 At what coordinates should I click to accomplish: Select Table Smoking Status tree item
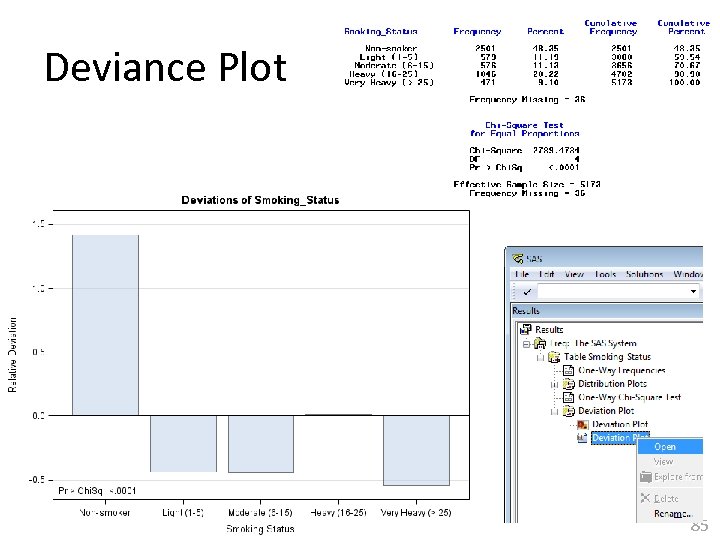pos(607,357)
